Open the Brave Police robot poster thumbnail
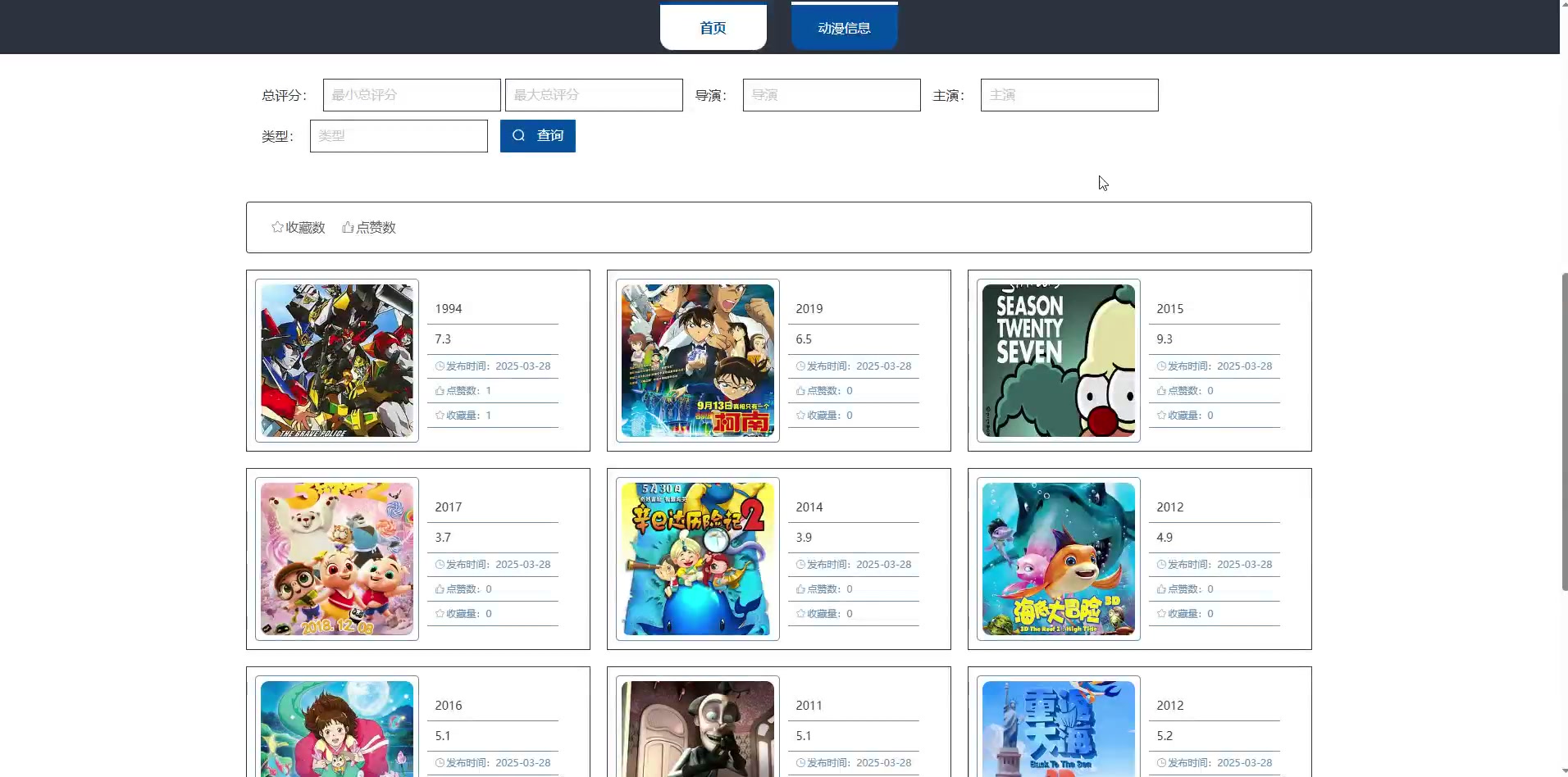This screenshot has height=777, width=1568. pyautogui.click(x=337, y=361)
